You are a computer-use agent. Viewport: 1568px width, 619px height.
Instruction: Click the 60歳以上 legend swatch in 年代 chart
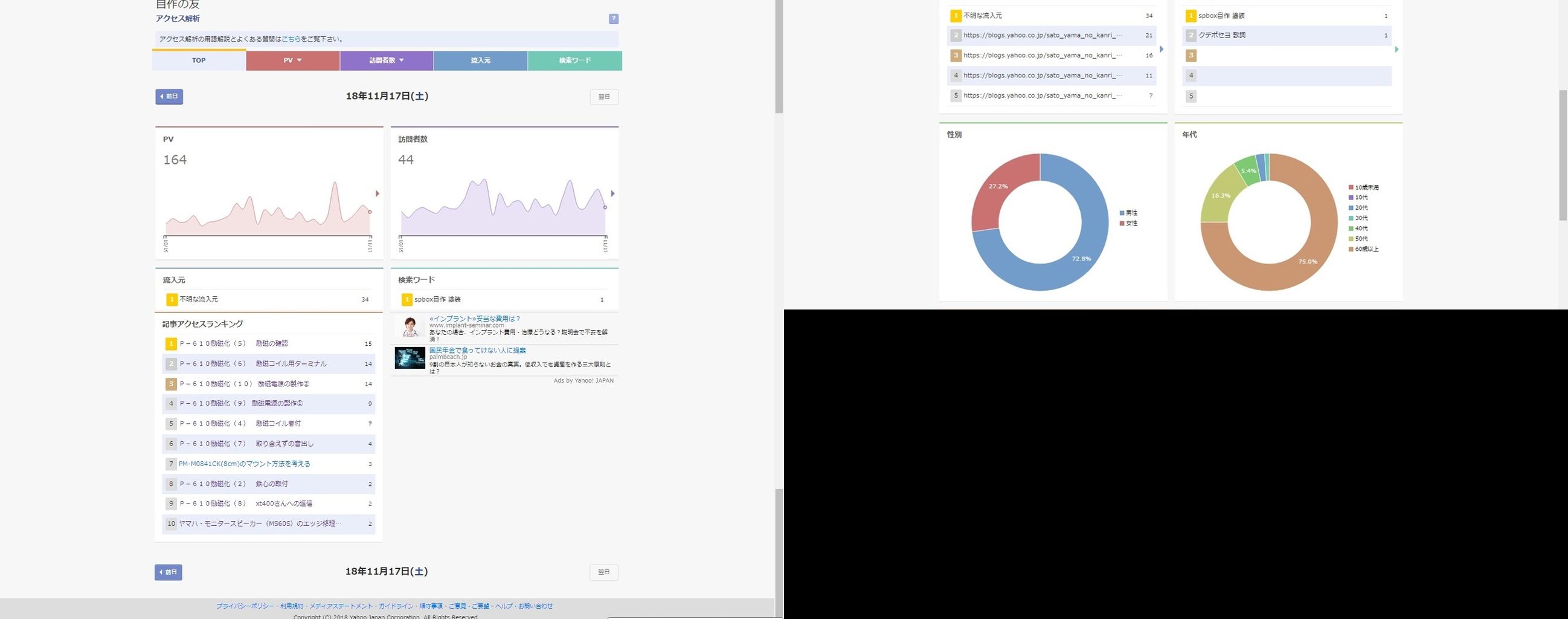coord(1351,249)
